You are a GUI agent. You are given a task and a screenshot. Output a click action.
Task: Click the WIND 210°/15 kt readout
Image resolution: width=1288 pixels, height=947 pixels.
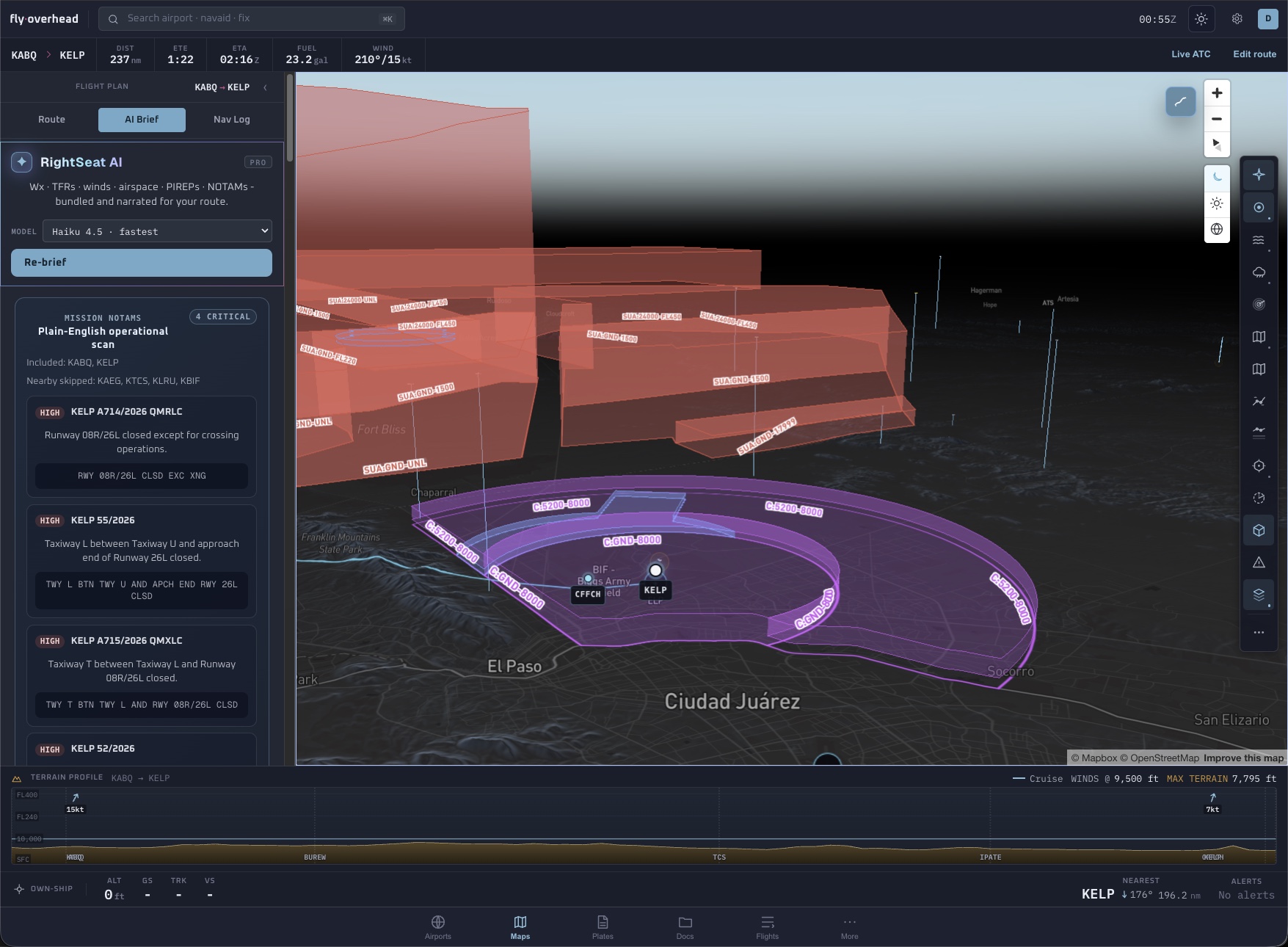pos(383,55)
